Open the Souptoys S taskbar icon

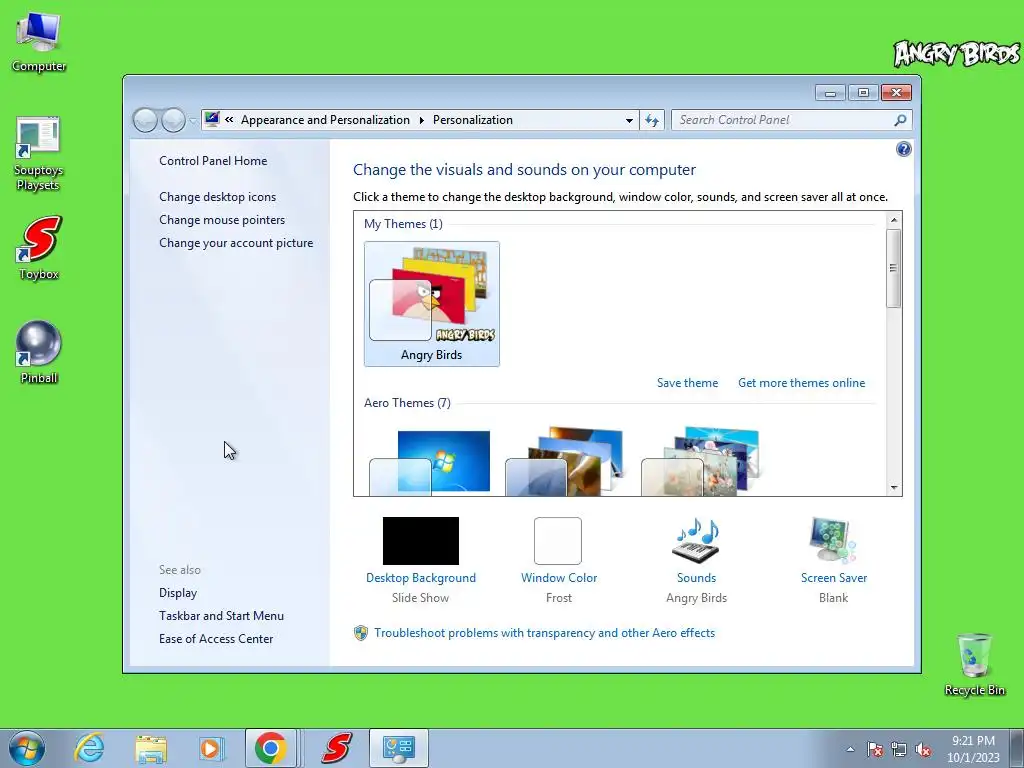pyautogui.click(x=336, y=748)
